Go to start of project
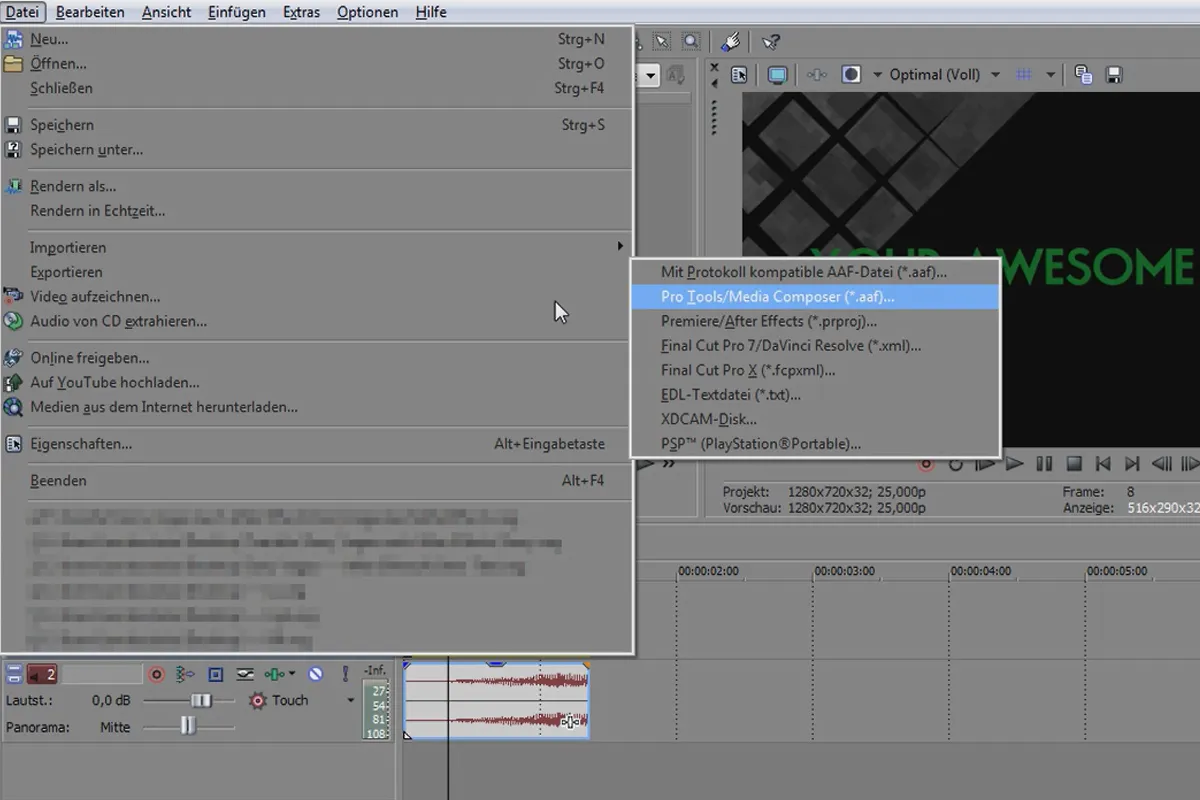The height and width of the screenshot is (800, 1200). coord(1103,464)
